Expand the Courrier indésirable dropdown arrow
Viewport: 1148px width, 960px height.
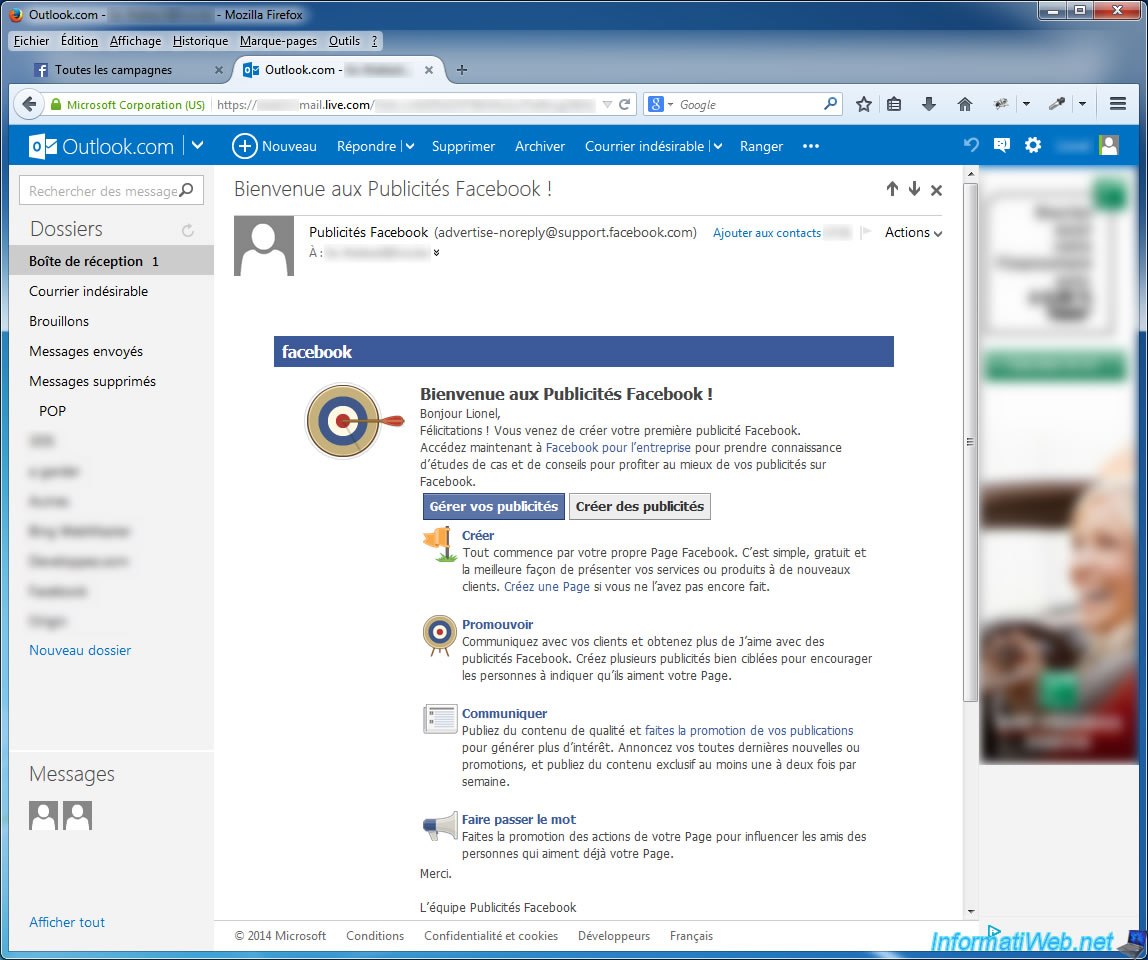[718, 146]
